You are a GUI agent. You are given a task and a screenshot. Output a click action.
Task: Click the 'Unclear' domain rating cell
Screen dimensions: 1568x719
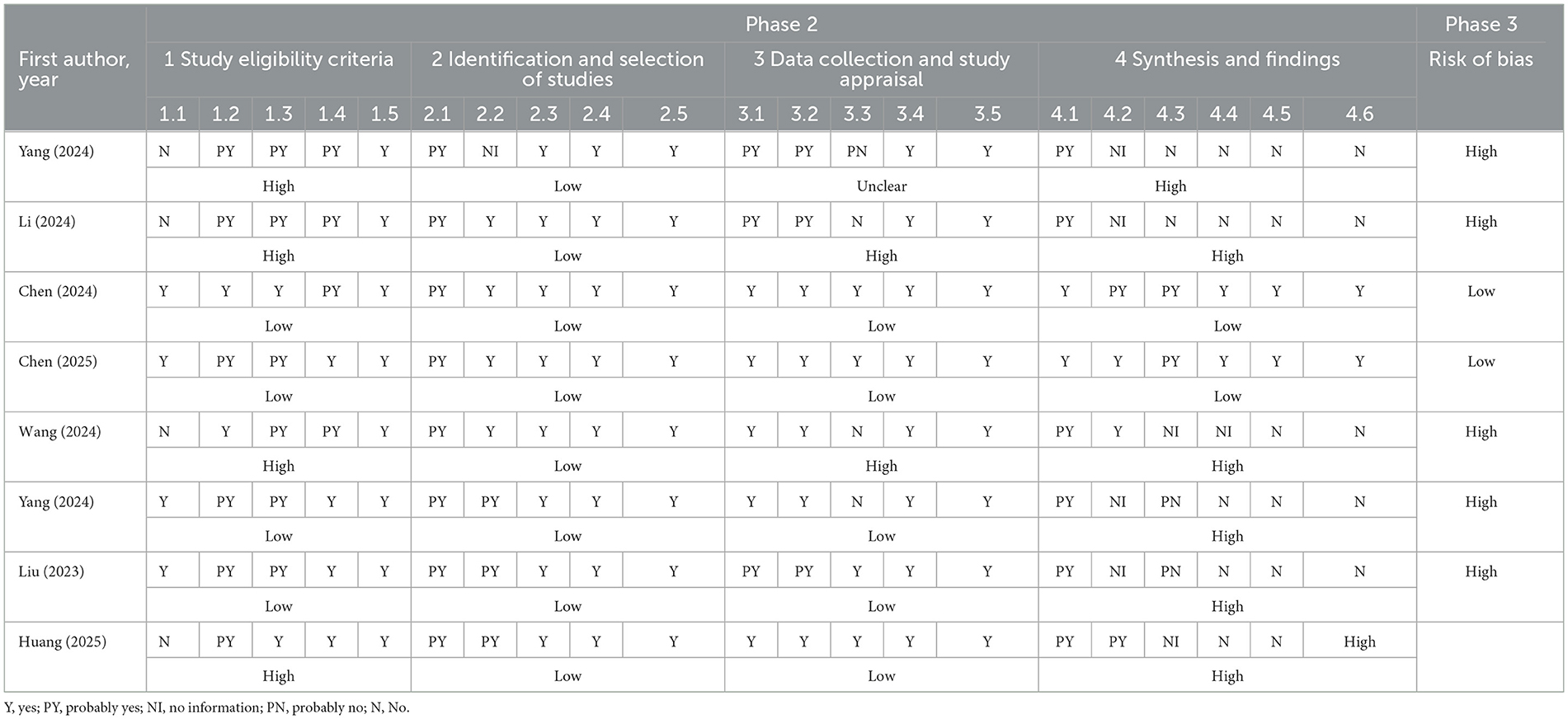point(881,186)
